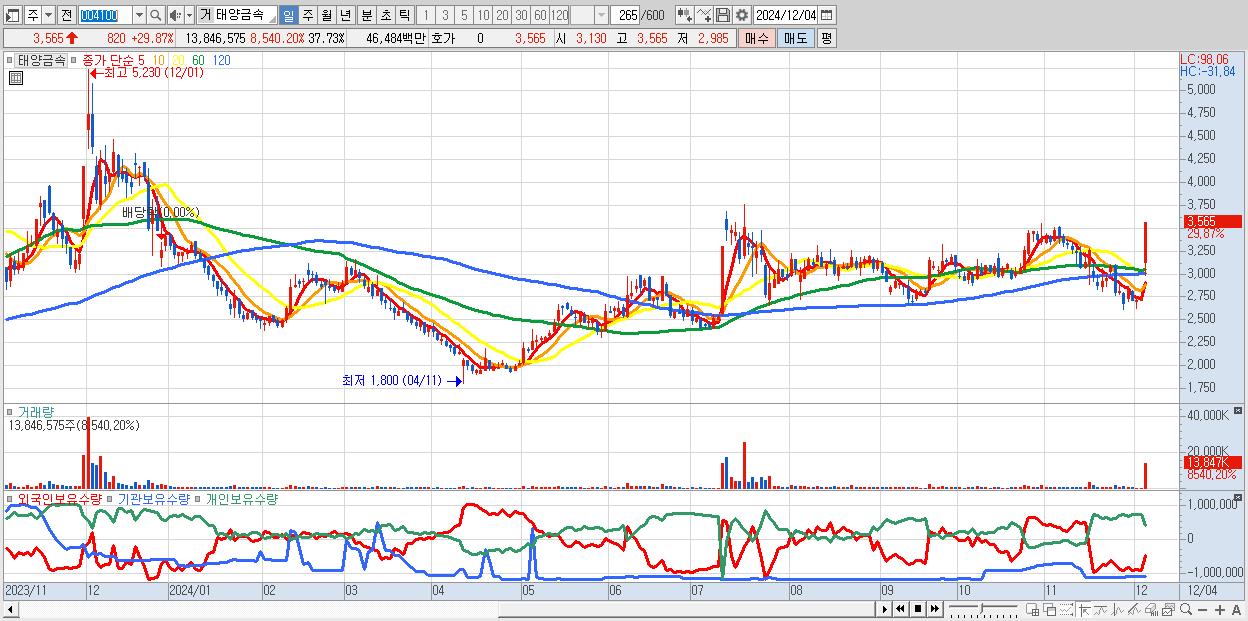The image size is (1248, 621).
Task: Click the plus zoom-in icon
Action: point(1220,609)
